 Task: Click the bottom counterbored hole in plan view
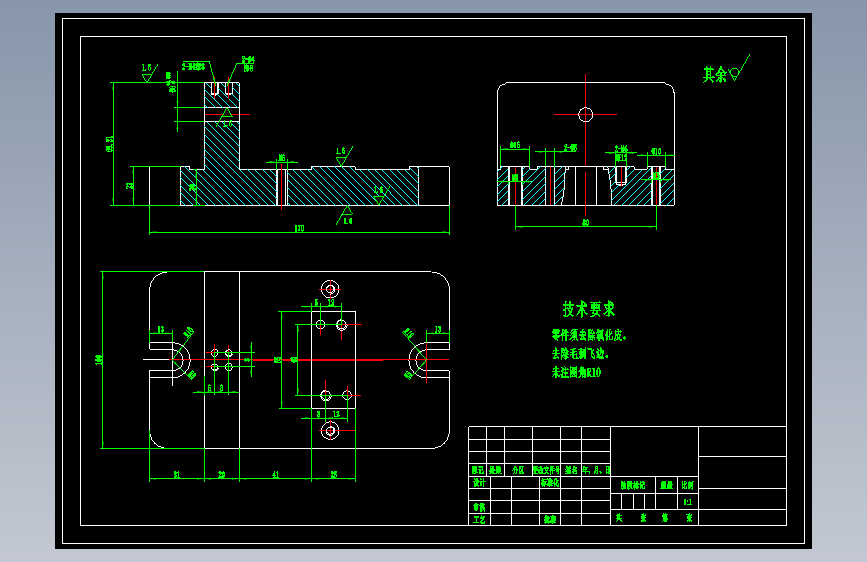point(330,430)
